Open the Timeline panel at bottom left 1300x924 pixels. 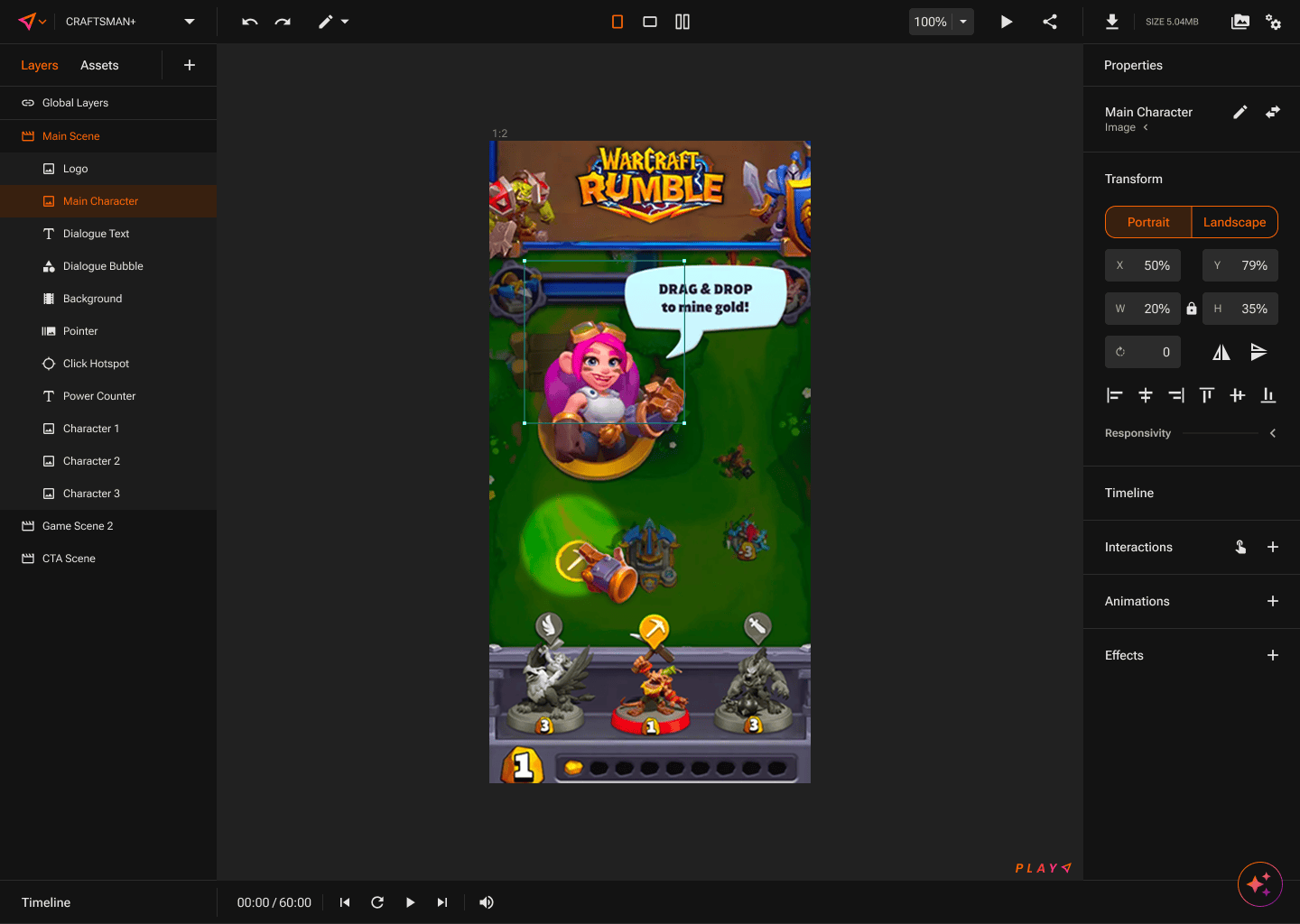coord(46,902)
